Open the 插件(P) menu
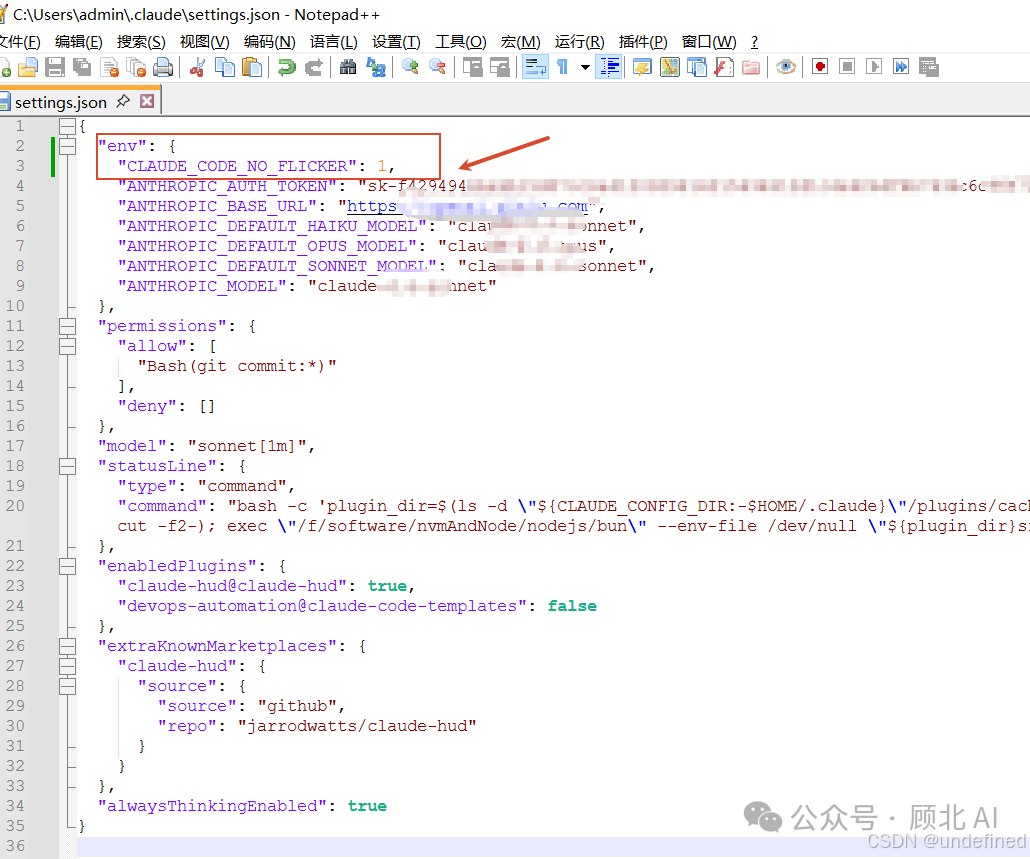1030x859 pixels. (643, 42)
